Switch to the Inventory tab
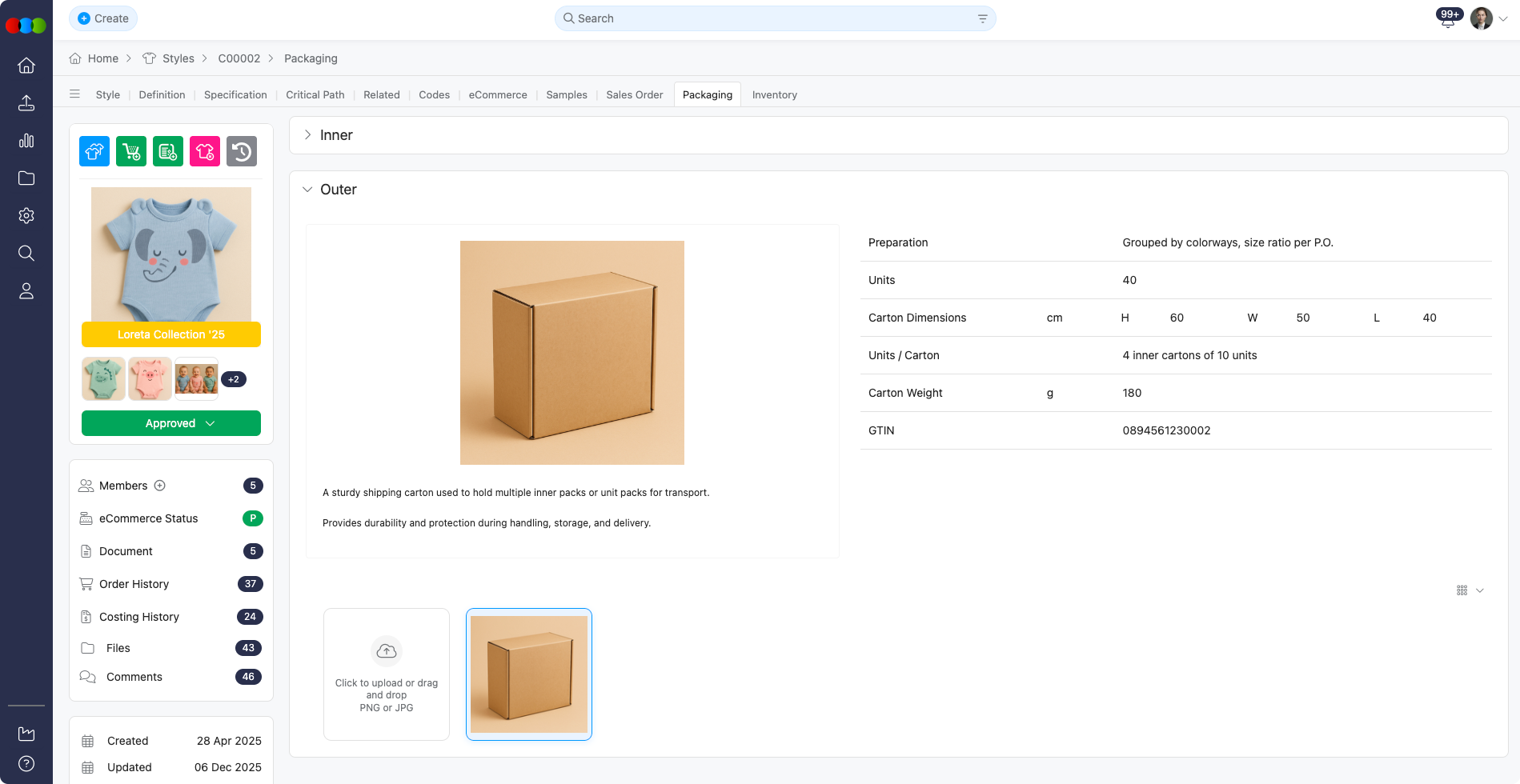 click(773, 94)
